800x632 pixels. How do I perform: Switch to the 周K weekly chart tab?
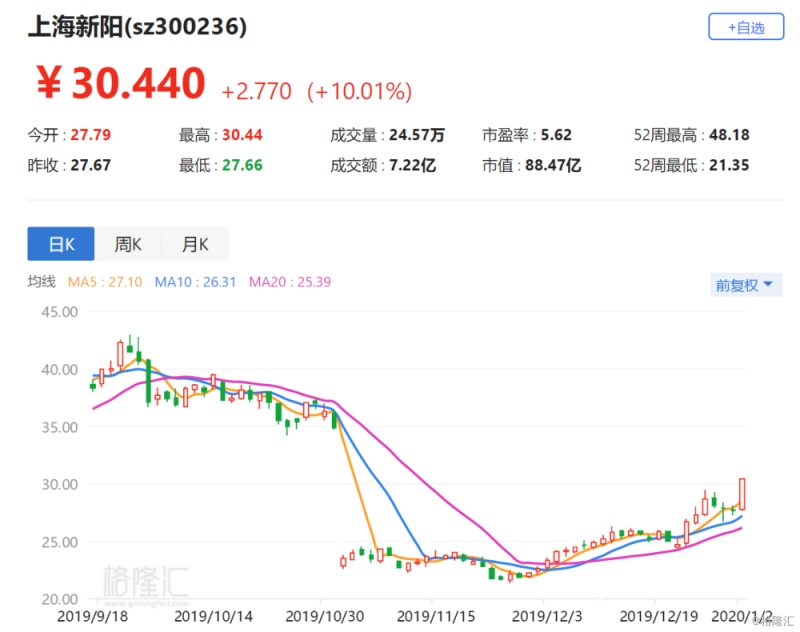pos(128,244)
